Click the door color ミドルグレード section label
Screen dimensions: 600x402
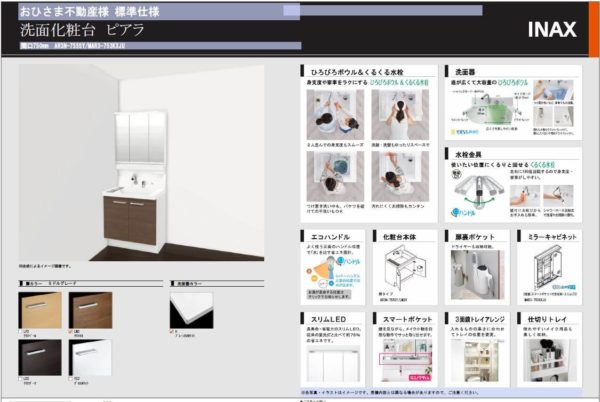pyautogui.click(x=51, y=283)
